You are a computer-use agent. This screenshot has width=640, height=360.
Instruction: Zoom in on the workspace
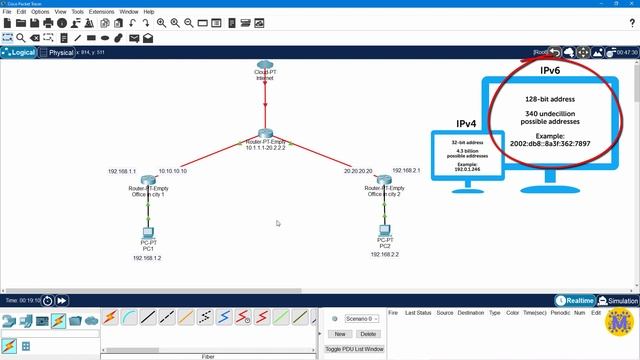[x=162, y=23]
